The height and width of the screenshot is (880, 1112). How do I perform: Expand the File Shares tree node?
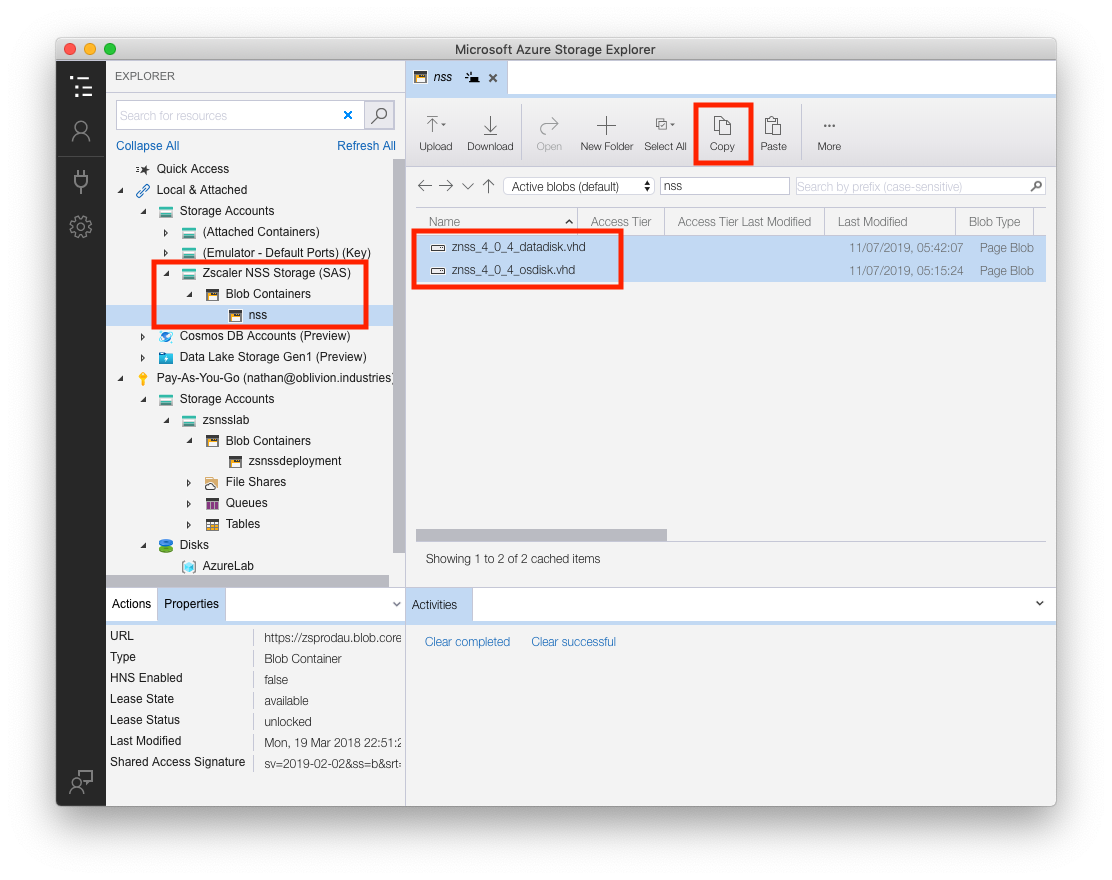coord(189,483)
